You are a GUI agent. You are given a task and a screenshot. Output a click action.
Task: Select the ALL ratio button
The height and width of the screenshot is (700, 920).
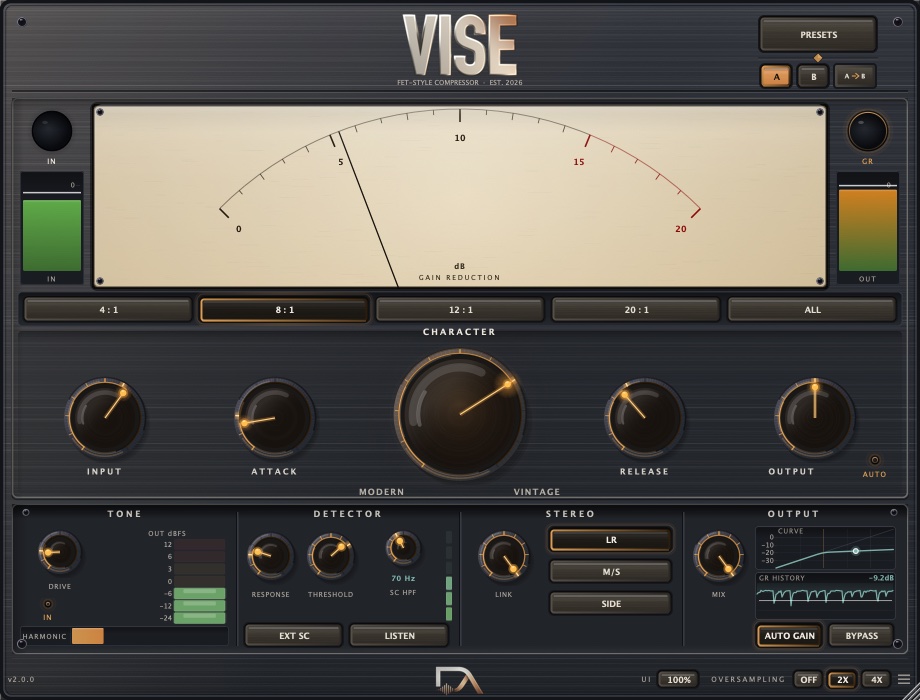[813, 310]
